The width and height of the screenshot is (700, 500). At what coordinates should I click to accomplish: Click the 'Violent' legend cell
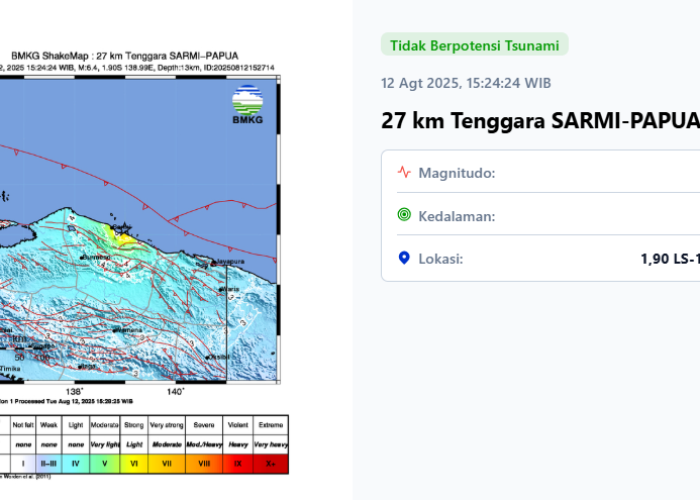pyautogui.click(x=238, y=425)
